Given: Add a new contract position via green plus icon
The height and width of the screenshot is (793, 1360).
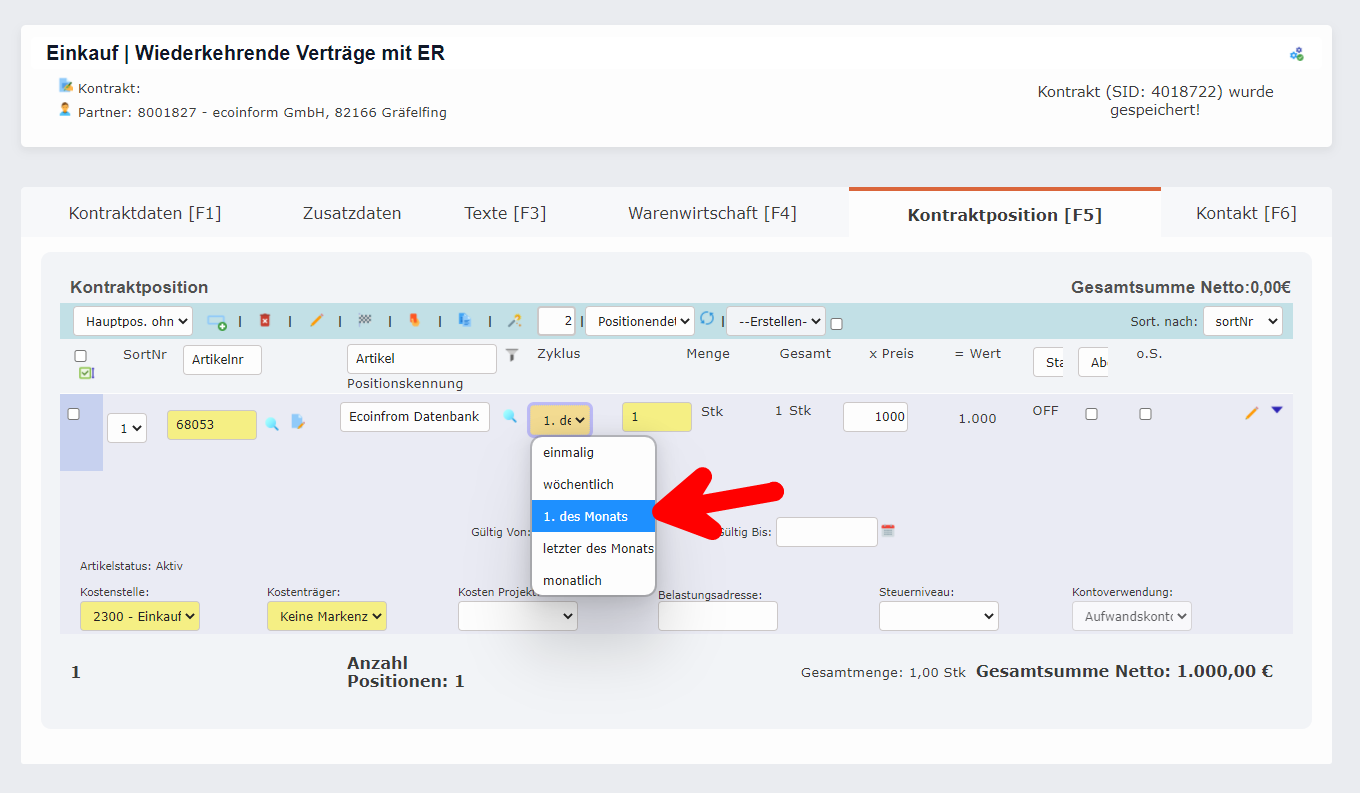Looking at the screenshot, I should pos(218,322).
